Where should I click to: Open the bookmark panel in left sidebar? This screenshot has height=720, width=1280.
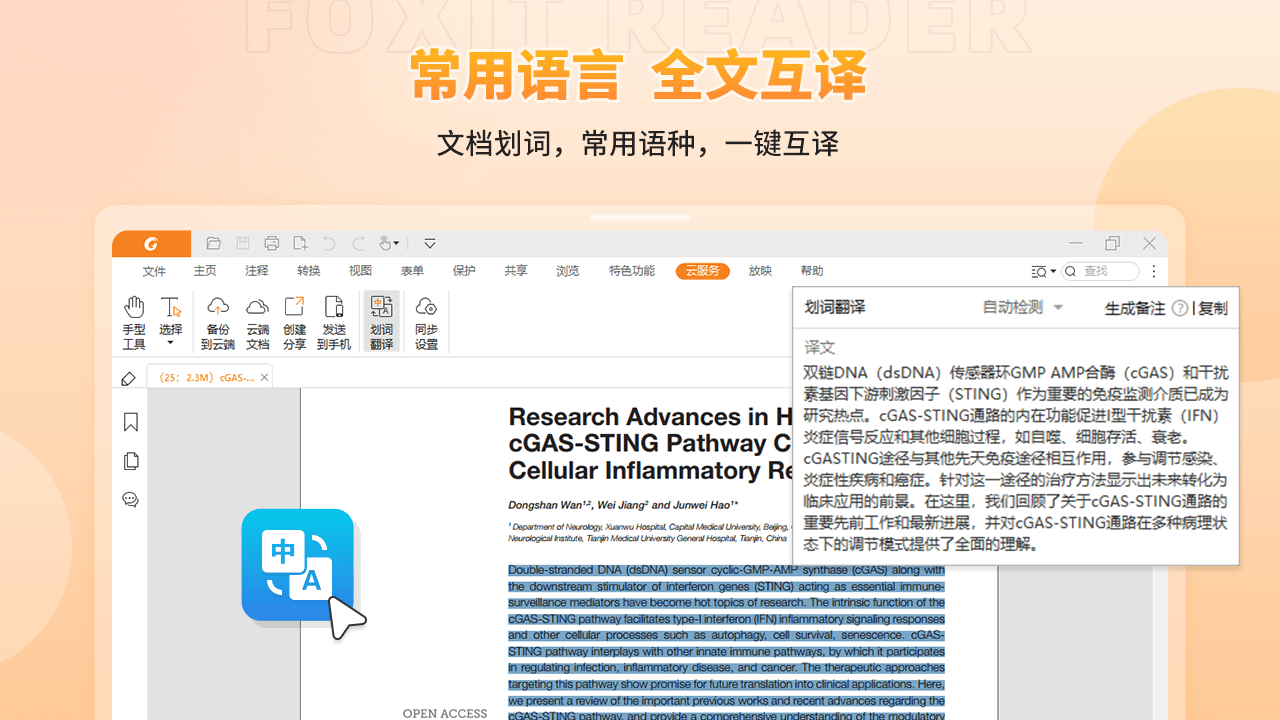pyautogui.click(x=131, y=422)
